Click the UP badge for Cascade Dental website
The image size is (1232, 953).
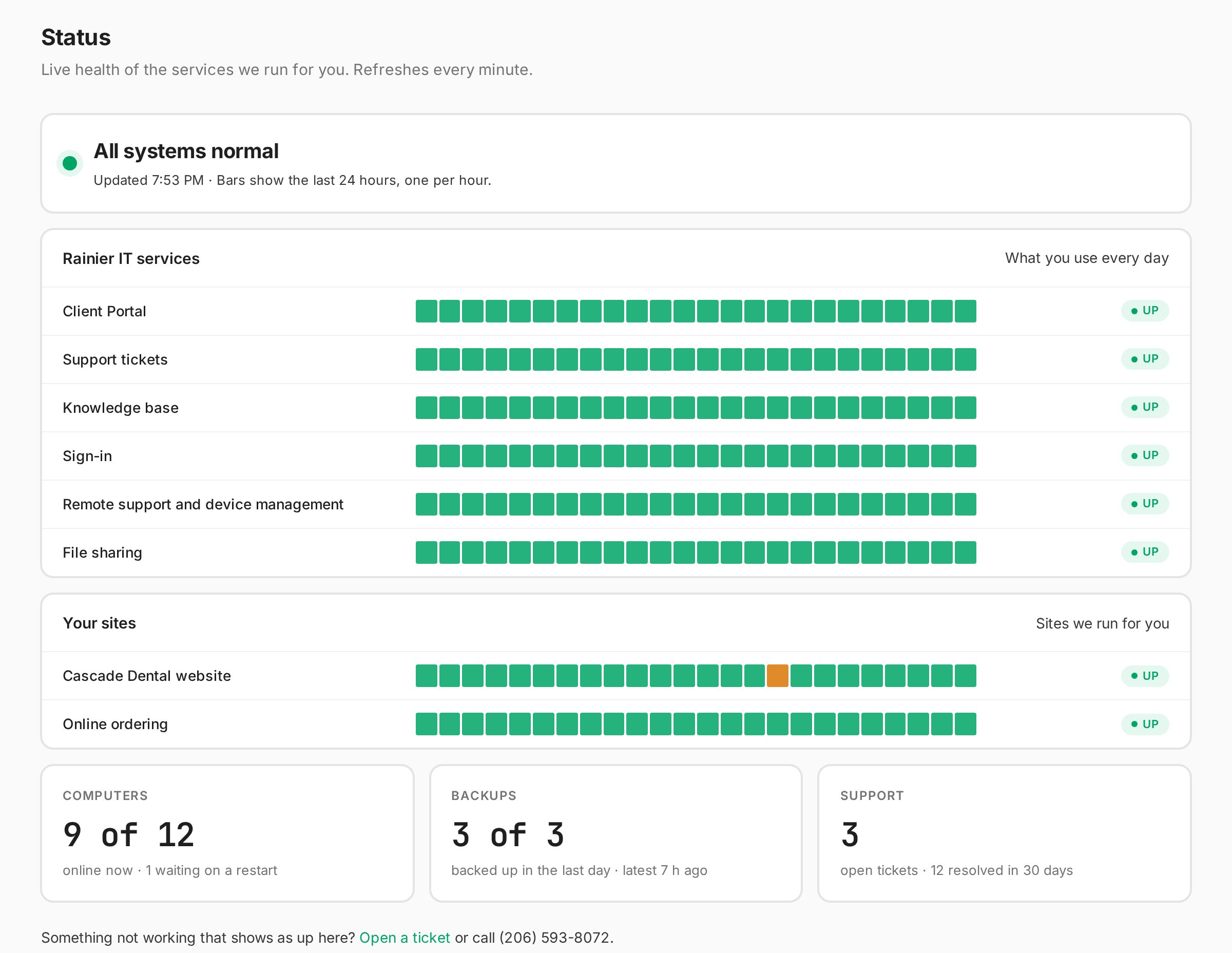click(x=1145, y=675)
